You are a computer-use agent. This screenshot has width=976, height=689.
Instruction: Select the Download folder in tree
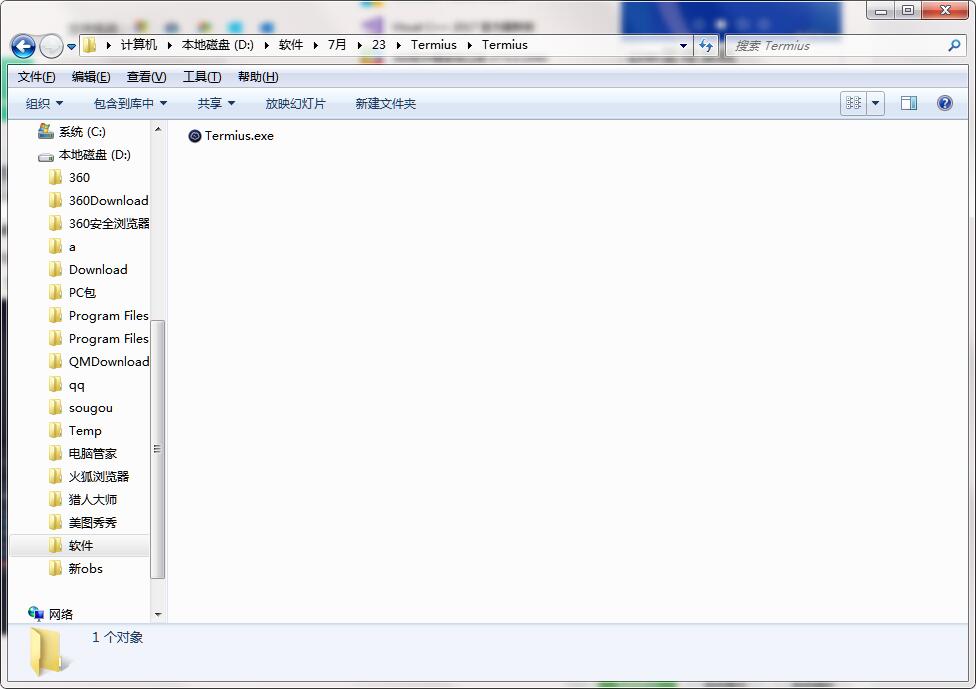[98, 270]
